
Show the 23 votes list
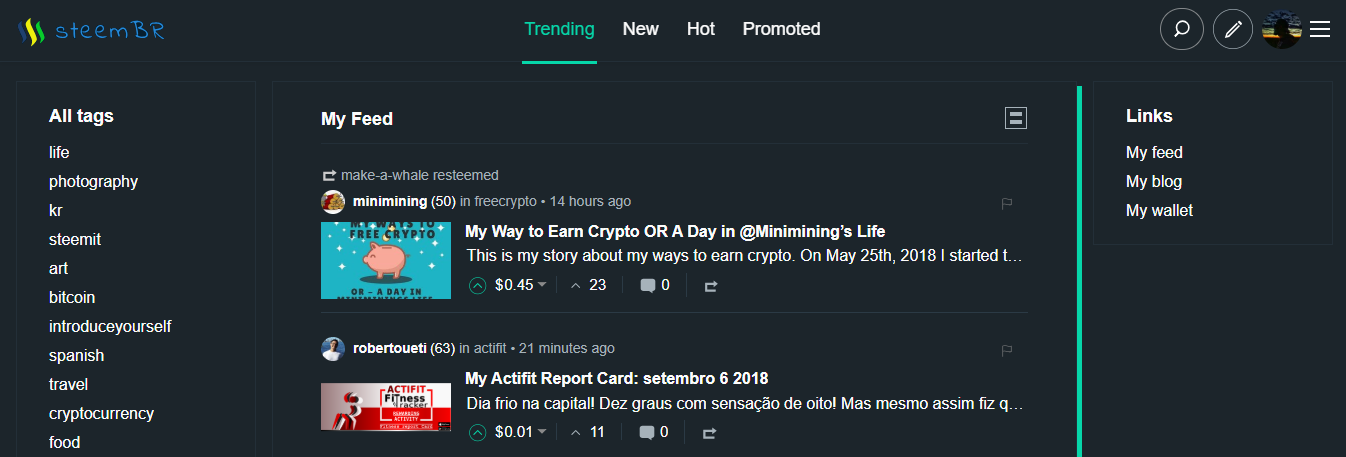[588, 285]
